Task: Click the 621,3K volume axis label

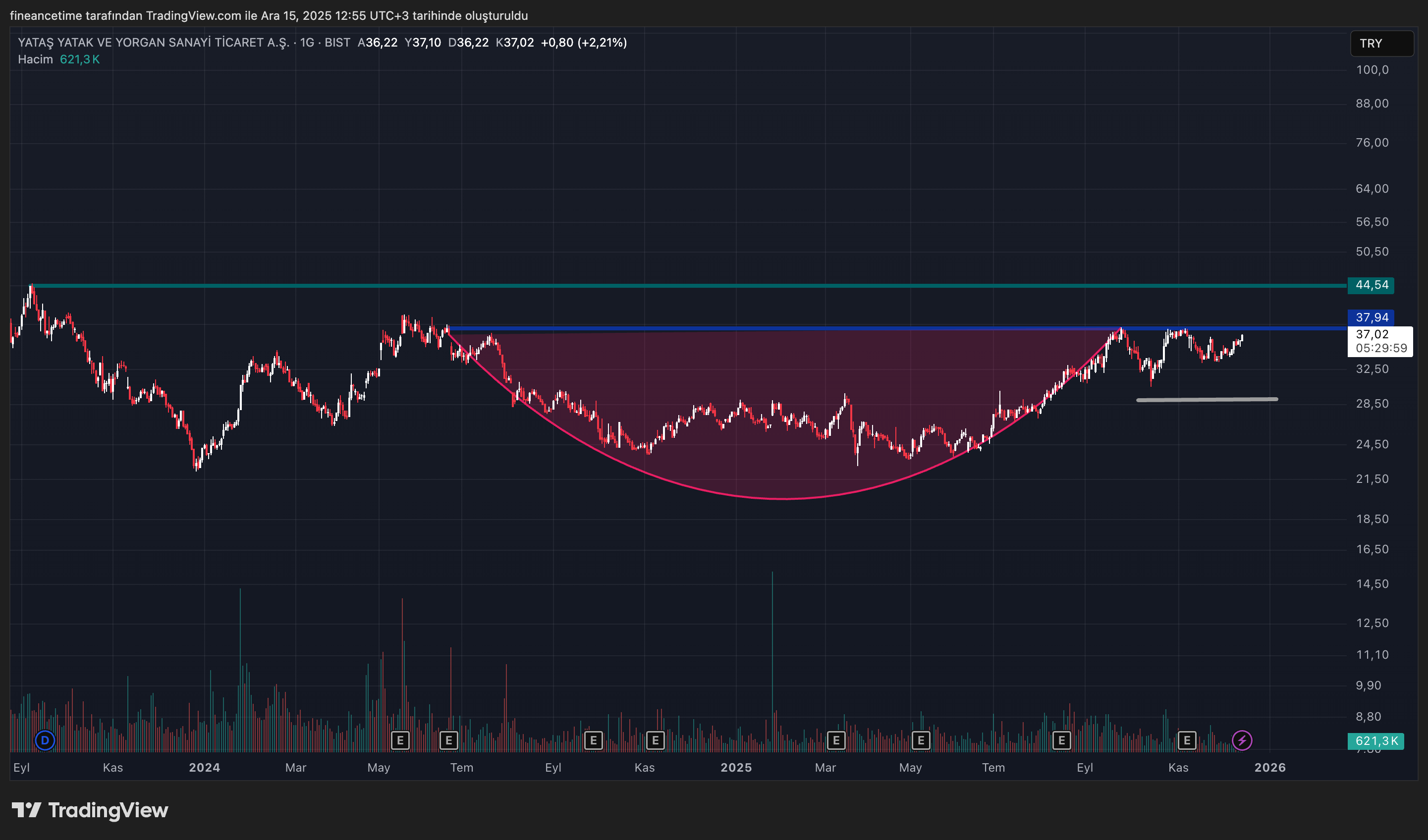Action: pos(1375,741)
